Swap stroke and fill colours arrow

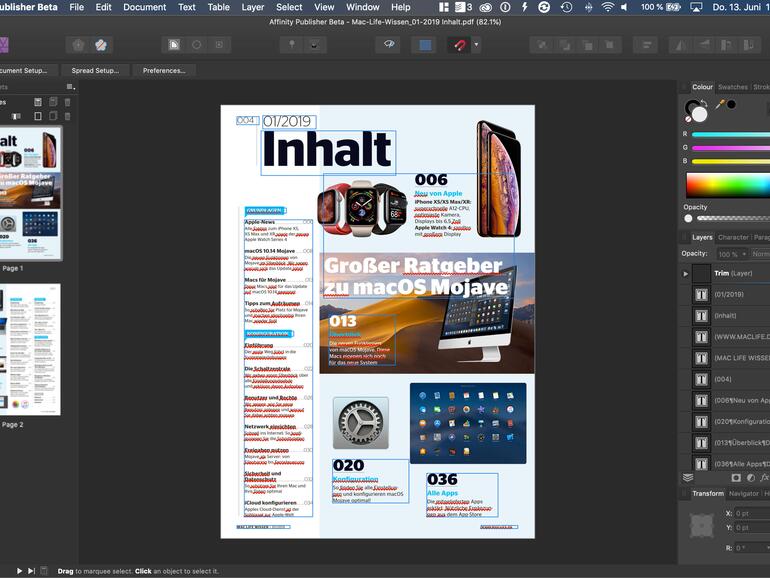(703, 103)
